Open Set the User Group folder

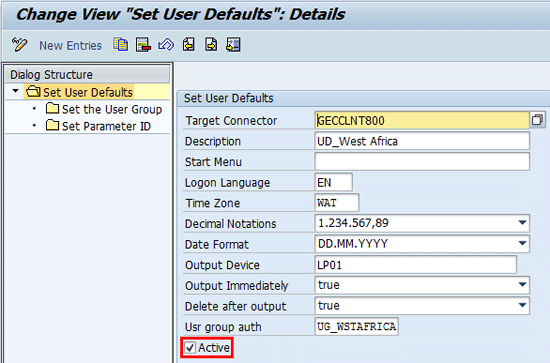pos(104,109)
